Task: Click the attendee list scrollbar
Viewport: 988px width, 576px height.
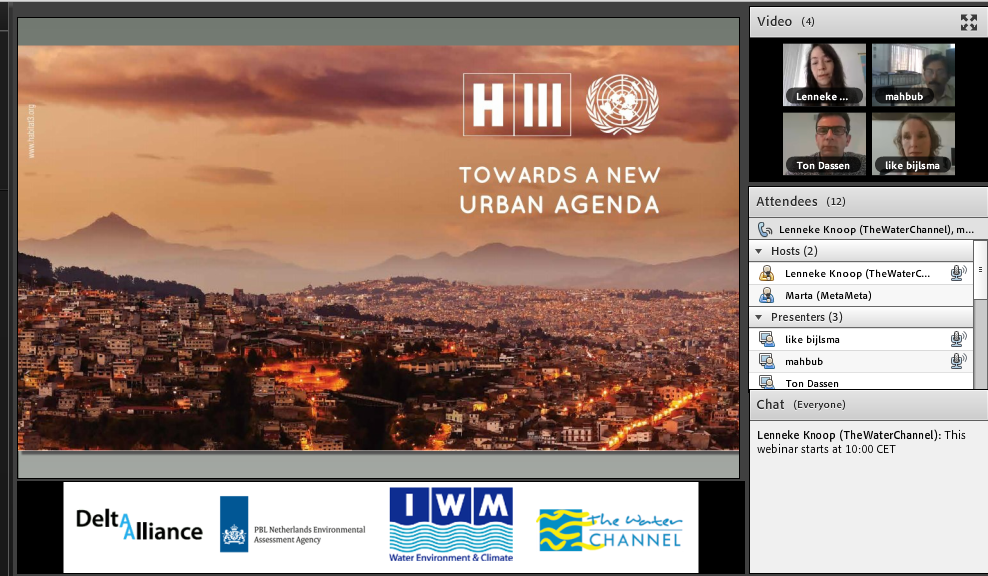Action: pyautogui.click(x=980, y=270)
